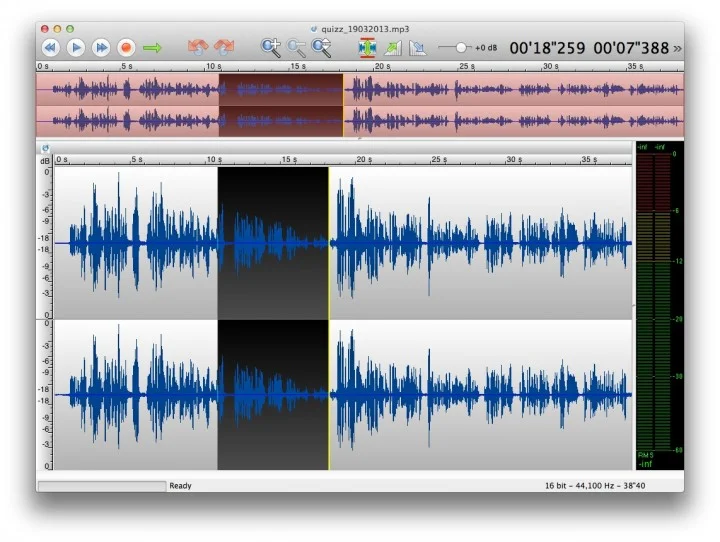Click the fade-out icon in toolbar
The width and height of the screenshot is (720, 542).
click(x=418, y=47)
